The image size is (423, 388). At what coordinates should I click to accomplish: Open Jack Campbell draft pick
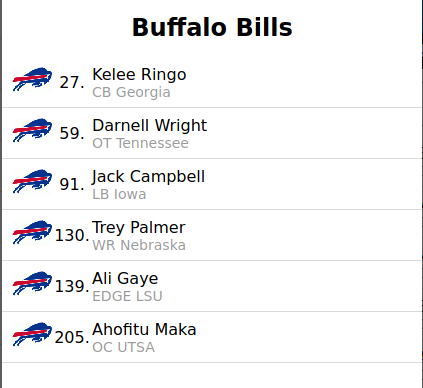coord(148,177)
